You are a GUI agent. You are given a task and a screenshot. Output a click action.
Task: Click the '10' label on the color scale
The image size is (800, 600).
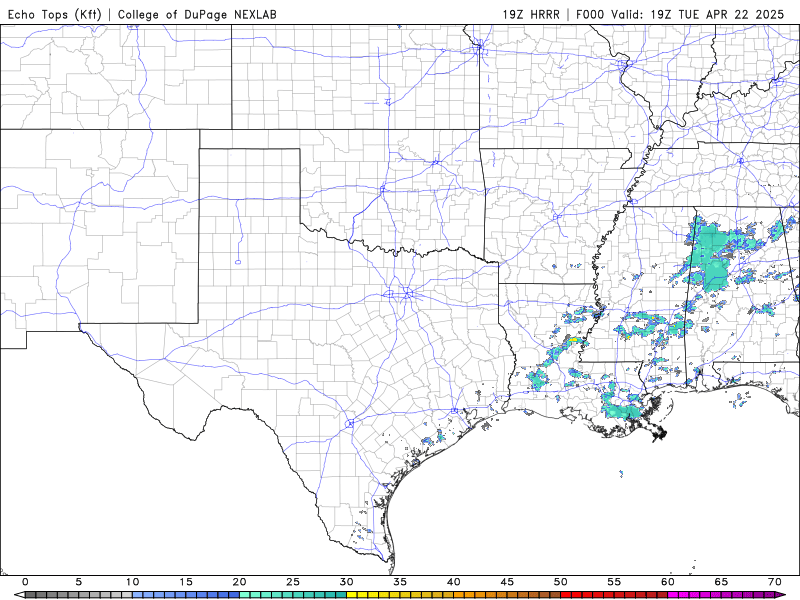coord(132,582)
